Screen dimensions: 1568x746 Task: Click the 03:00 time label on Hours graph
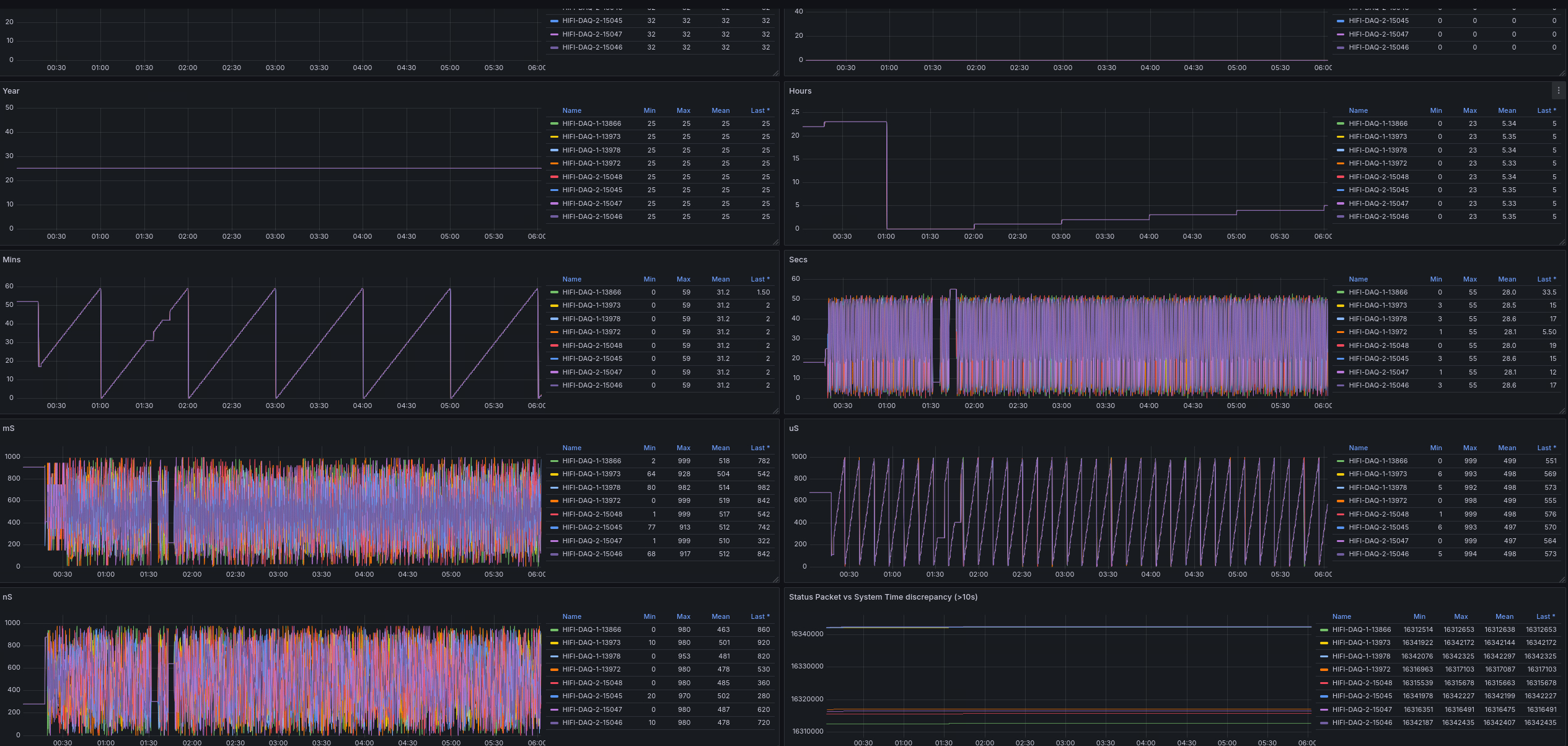[1061, 236]
